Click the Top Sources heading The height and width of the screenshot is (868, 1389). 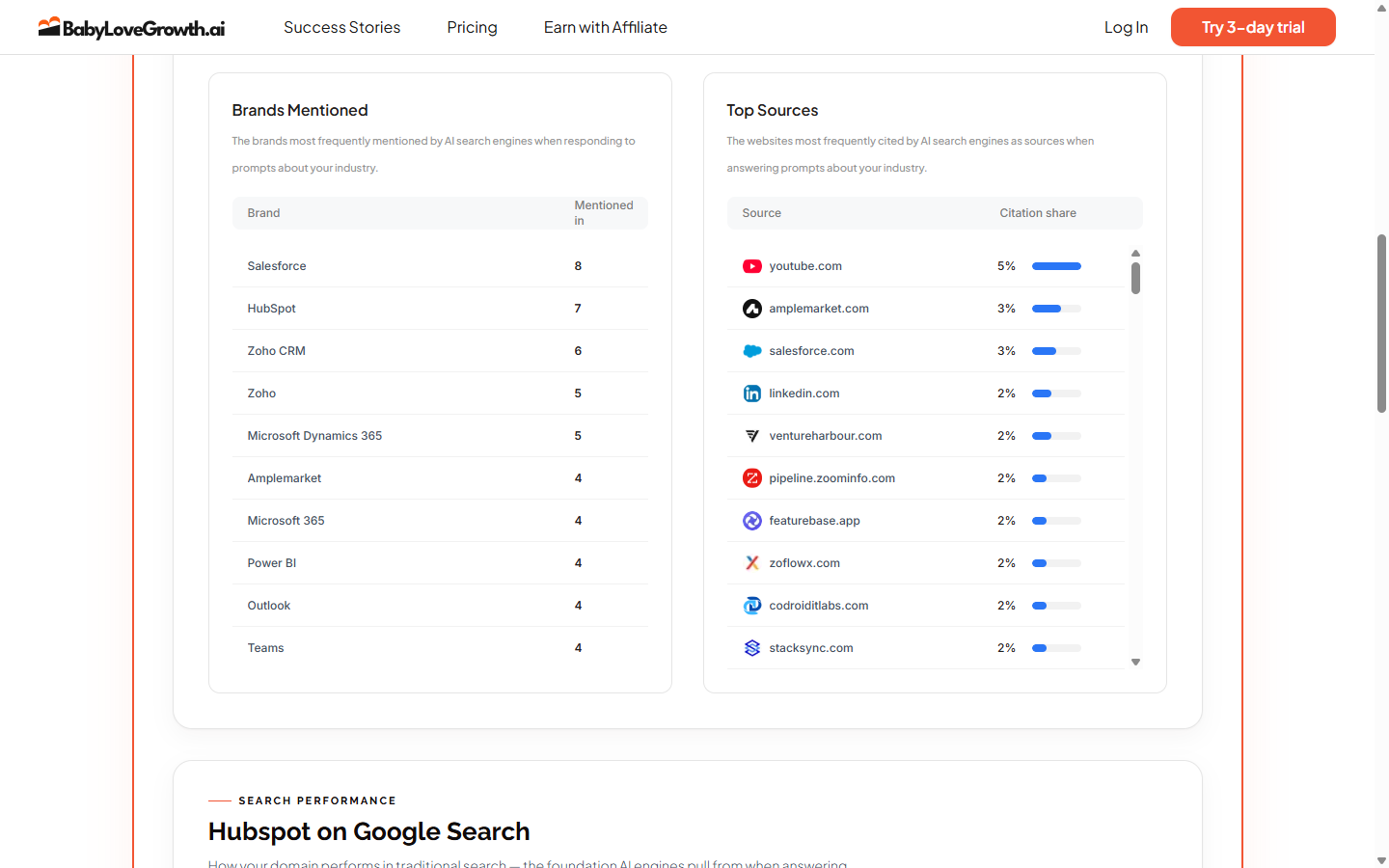(773, 110)
